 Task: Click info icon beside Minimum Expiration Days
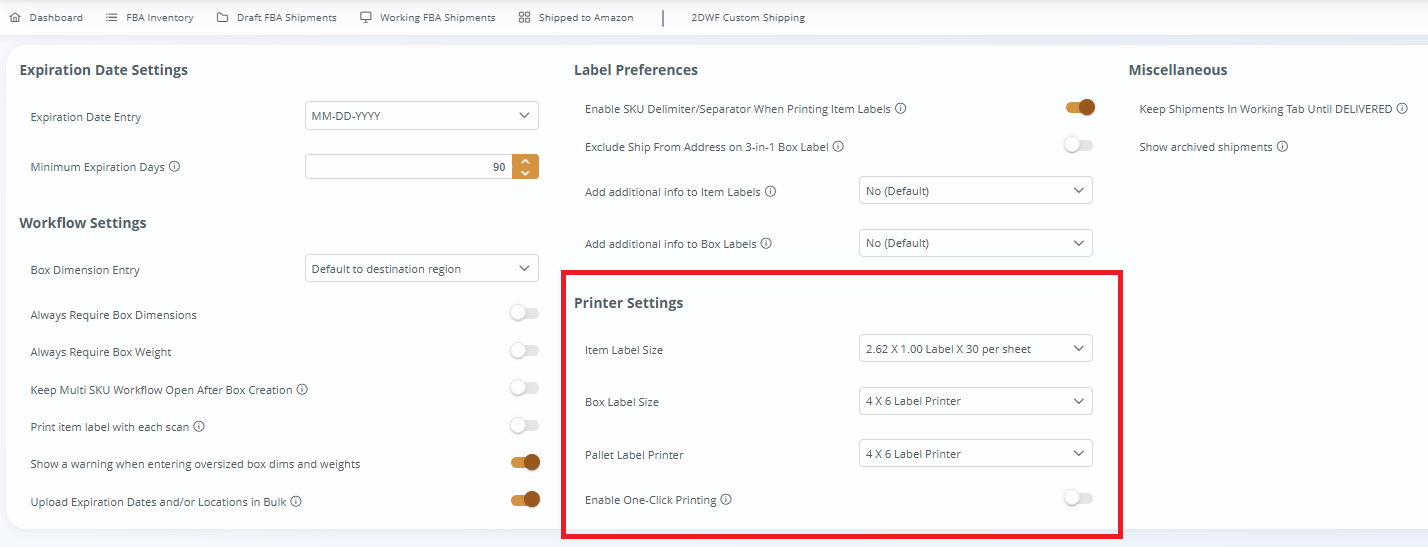click(175, 168)
